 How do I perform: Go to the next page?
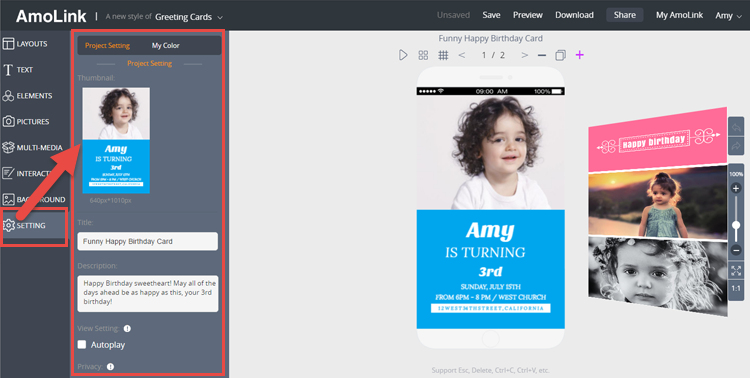525,55
